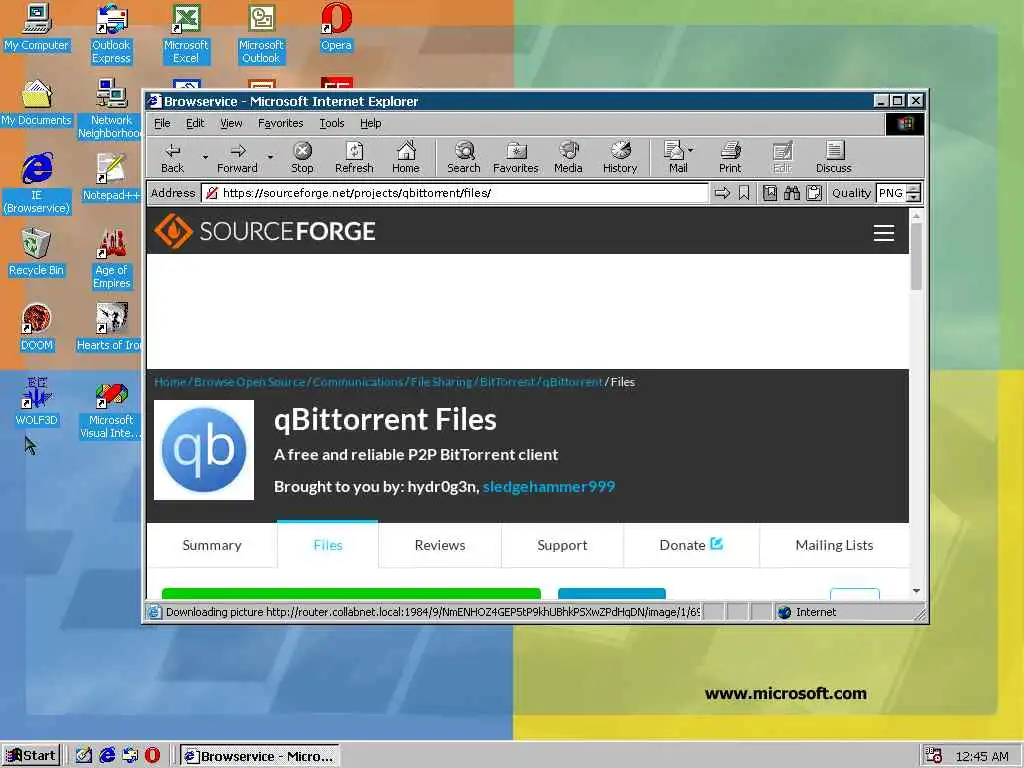Open Notepad++ desktop shortcut
The image size is (1024, 768).
(111, 176)
